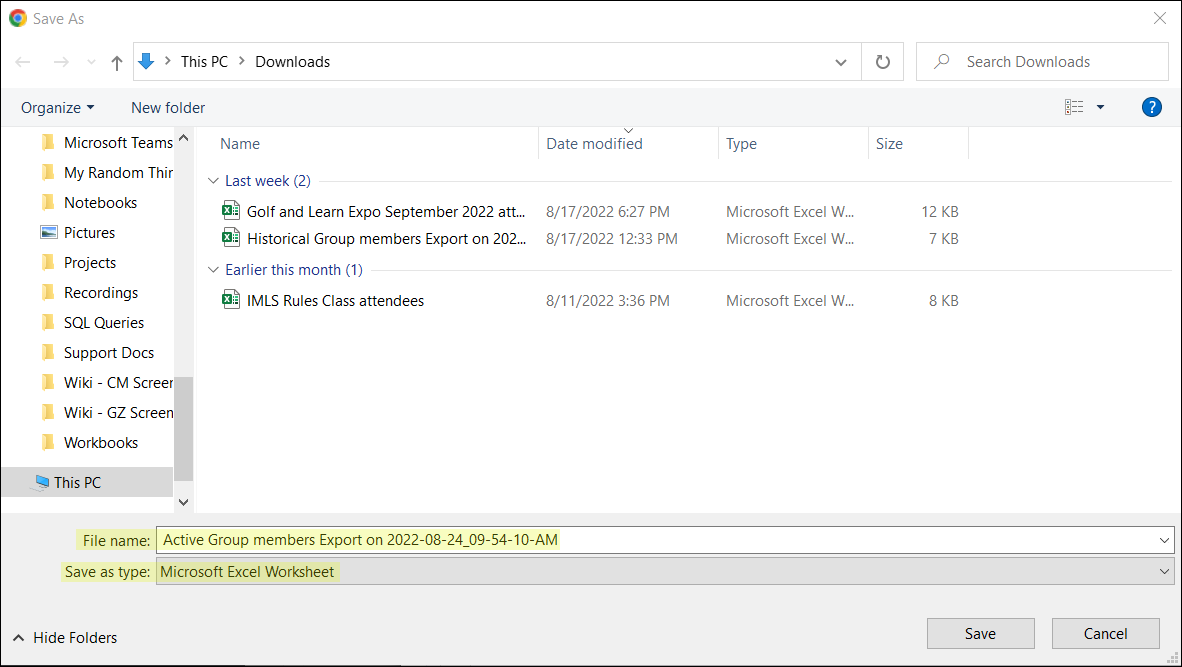Click Excel icon of Golf and Learn Expo file
1182x667 pixels.
click(231, 211)
